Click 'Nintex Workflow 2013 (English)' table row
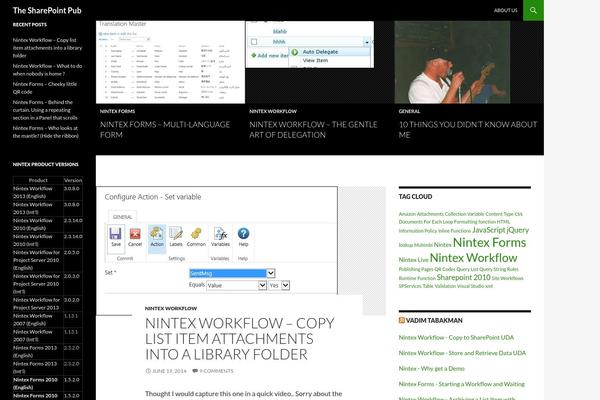The height and width of the screenshot is (400, 600). coord(47,192)
